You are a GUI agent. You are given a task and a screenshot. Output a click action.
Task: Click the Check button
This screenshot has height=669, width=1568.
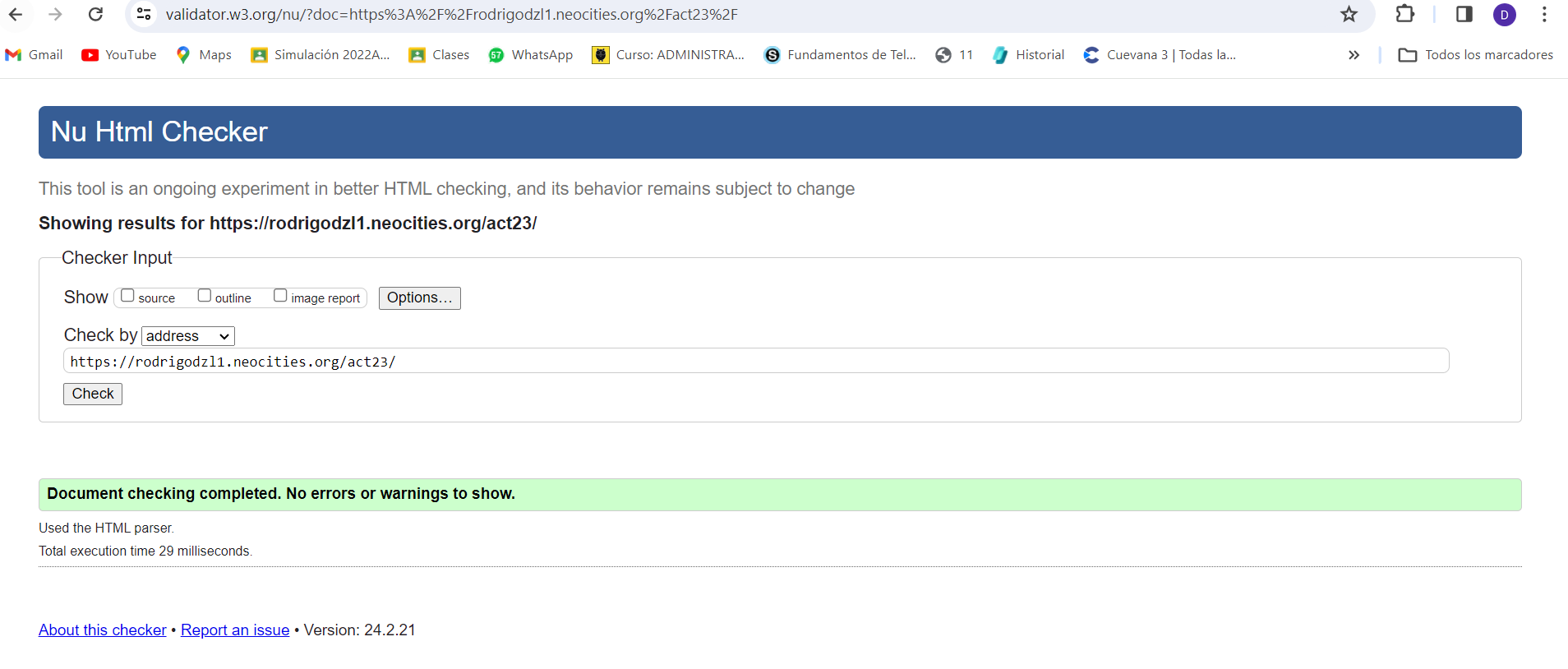pyautogui.click(x=93, y=394)
